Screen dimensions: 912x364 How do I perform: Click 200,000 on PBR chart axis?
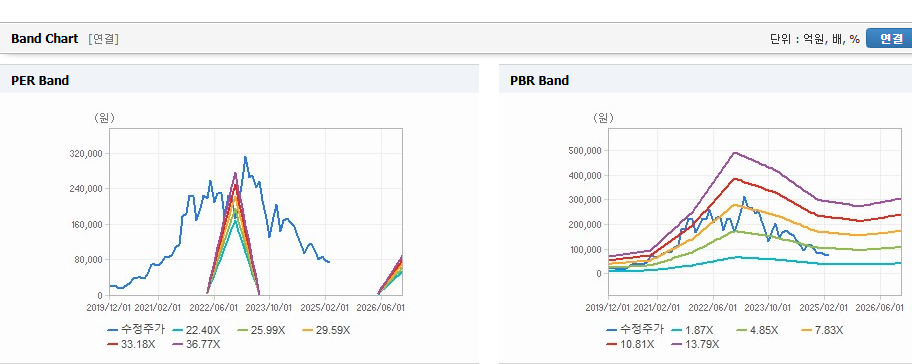585,224
